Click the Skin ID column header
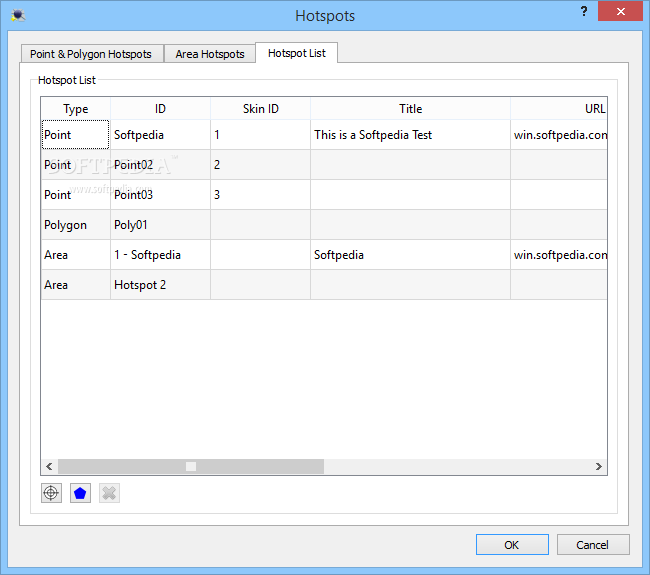This screenshot has height=575, width=650. (x=260, y=109)
